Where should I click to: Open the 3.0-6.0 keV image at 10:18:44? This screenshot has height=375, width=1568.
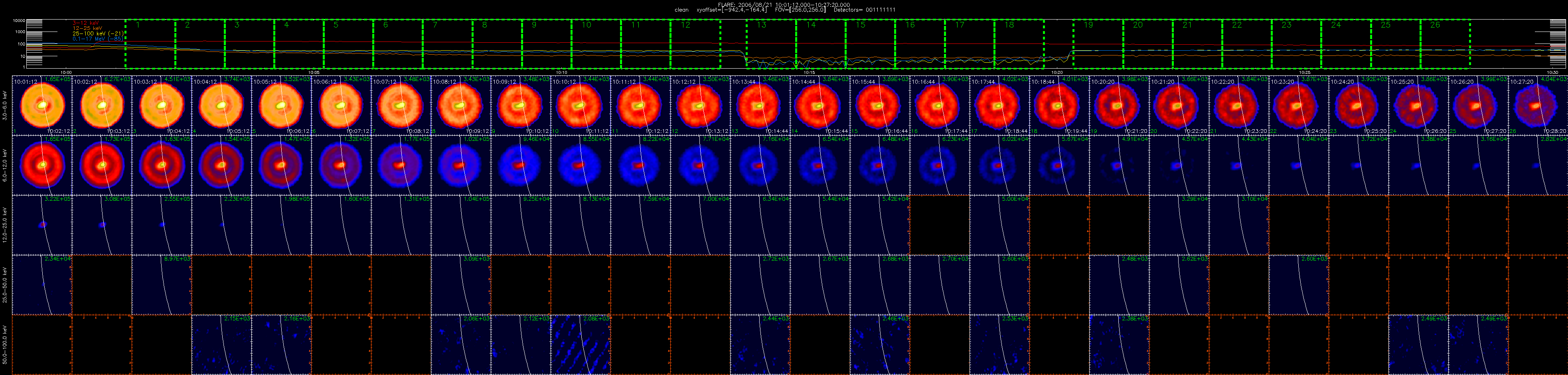[1060, 105]
